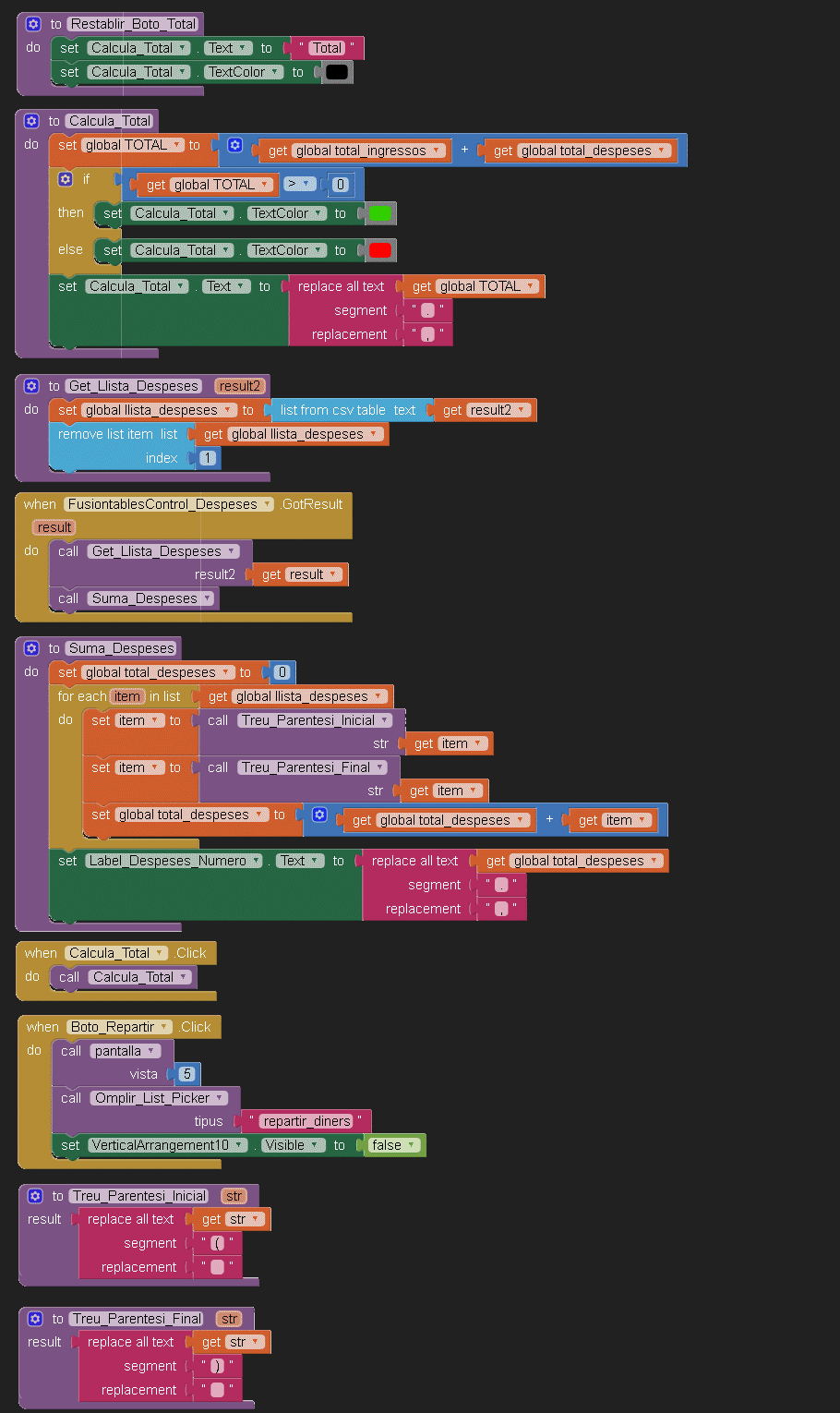Pick the green TextColor swatch

tap(379, 213)
